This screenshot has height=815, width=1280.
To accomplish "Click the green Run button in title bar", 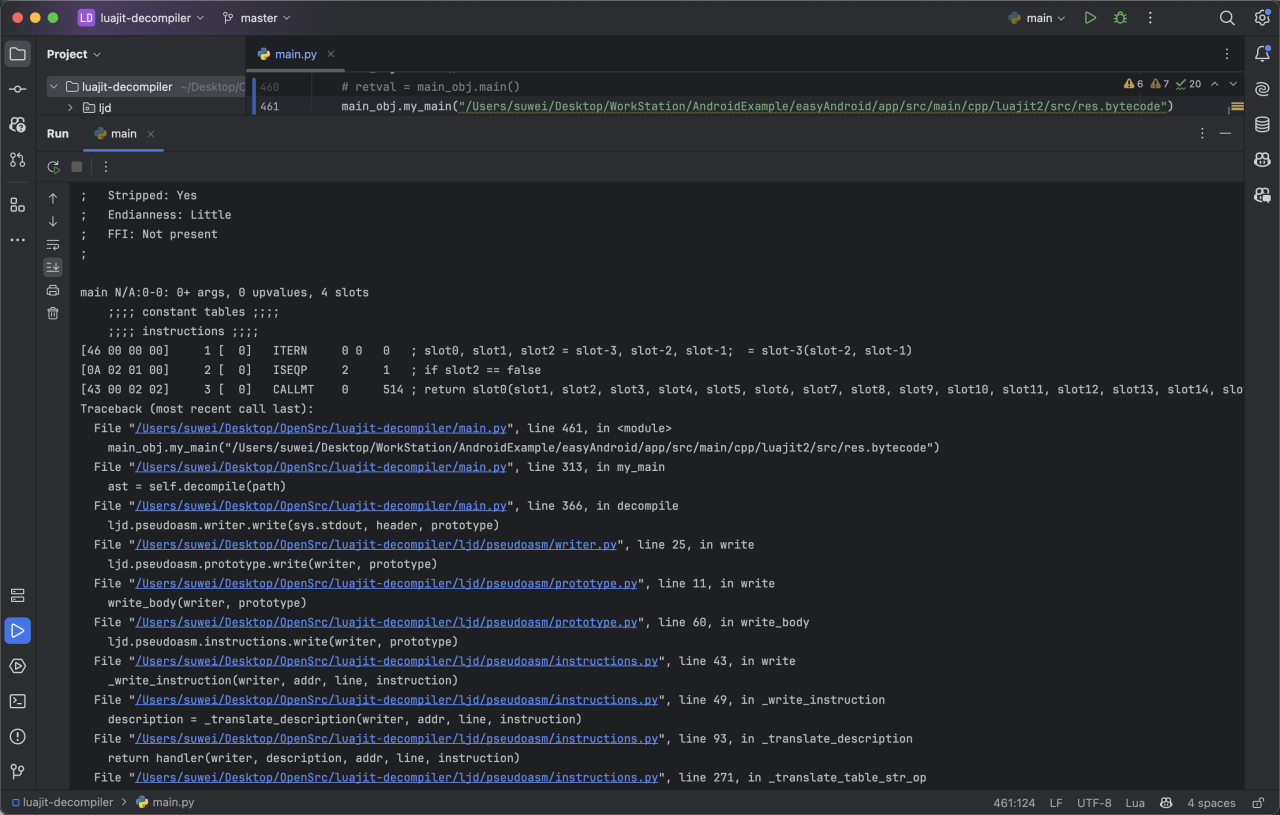I will coord(1090,18).
